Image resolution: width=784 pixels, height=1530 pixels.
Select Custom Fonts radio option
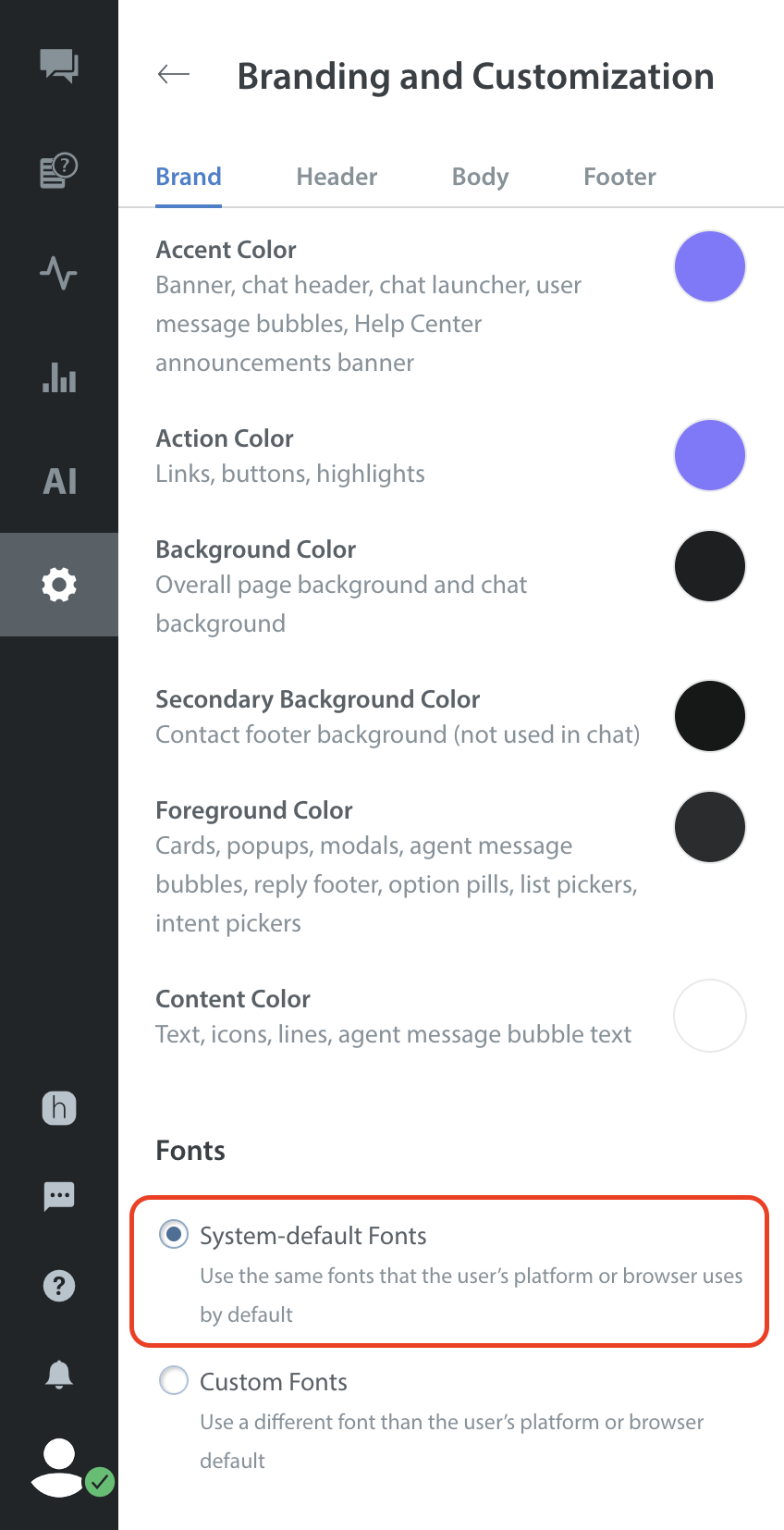point(174,1381)
